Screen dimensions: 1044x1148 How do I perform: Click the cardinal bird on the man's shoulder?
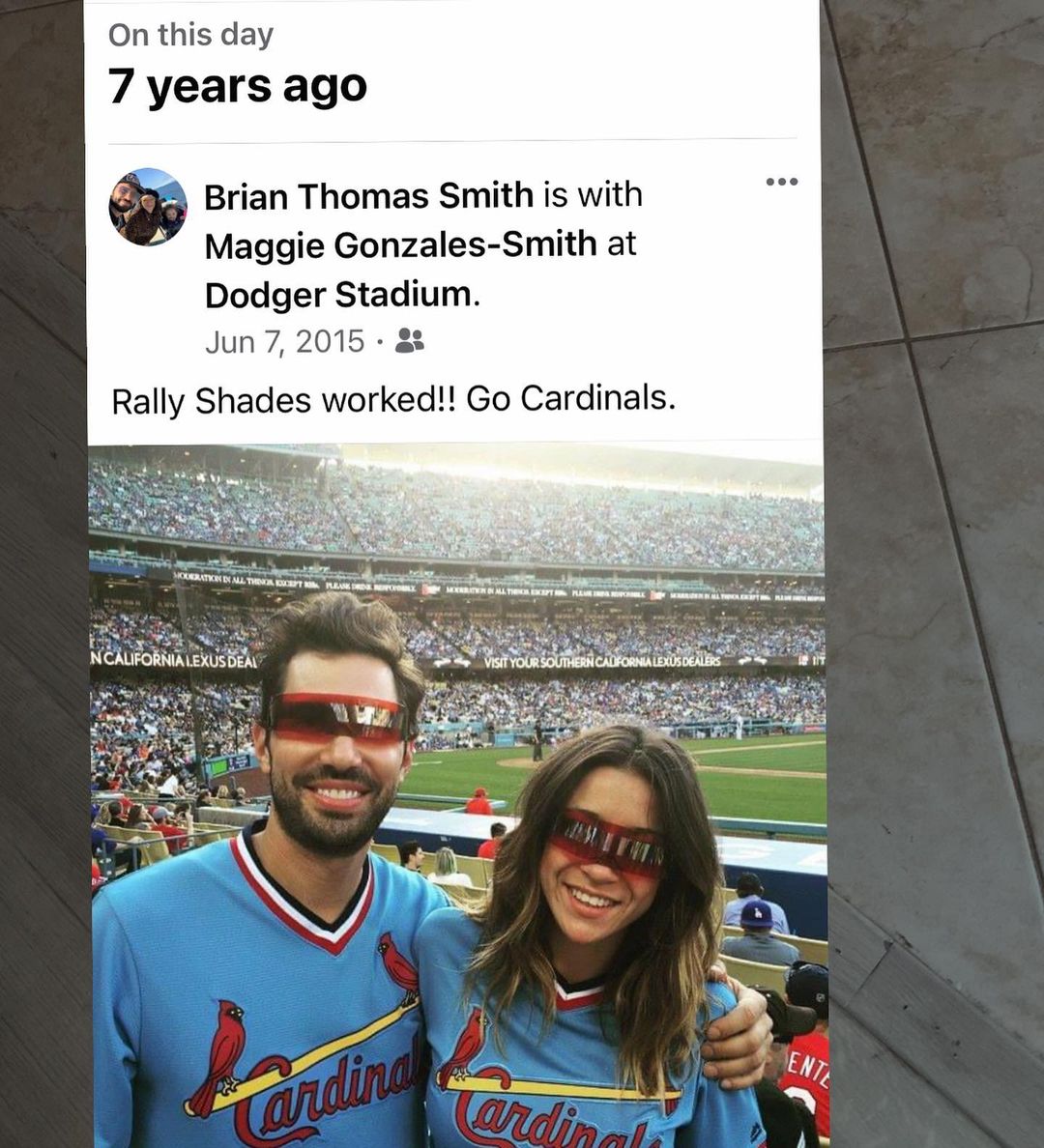[398, 965]
